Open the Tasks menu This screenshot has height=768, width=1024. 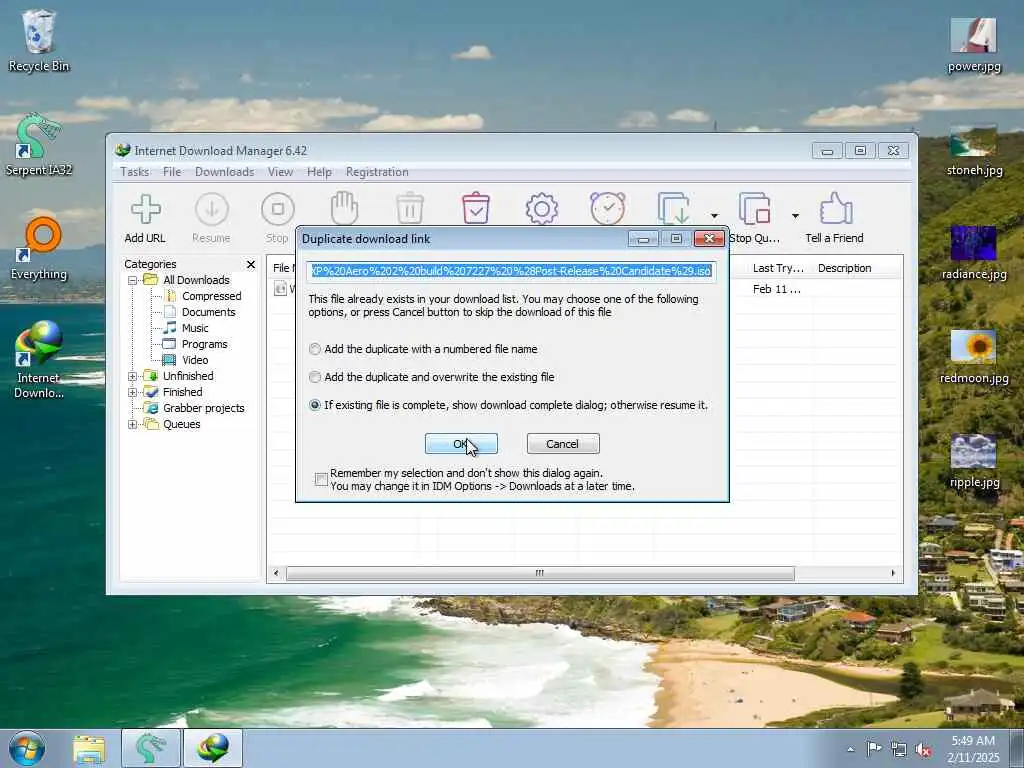coord(135,172)
